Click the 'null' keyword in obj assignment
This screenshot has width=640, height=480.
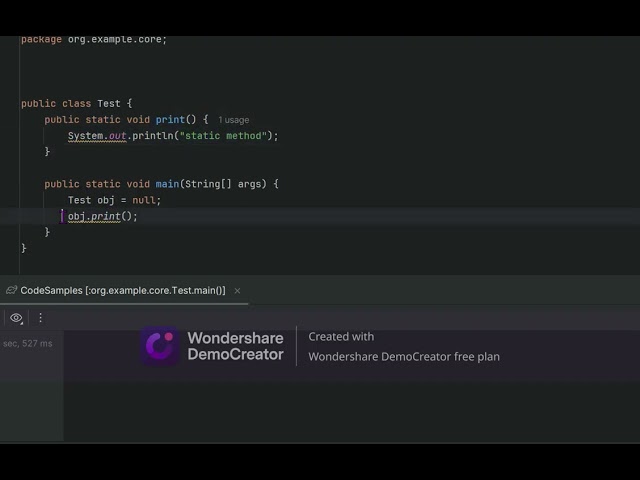click(x=144, y=200)
